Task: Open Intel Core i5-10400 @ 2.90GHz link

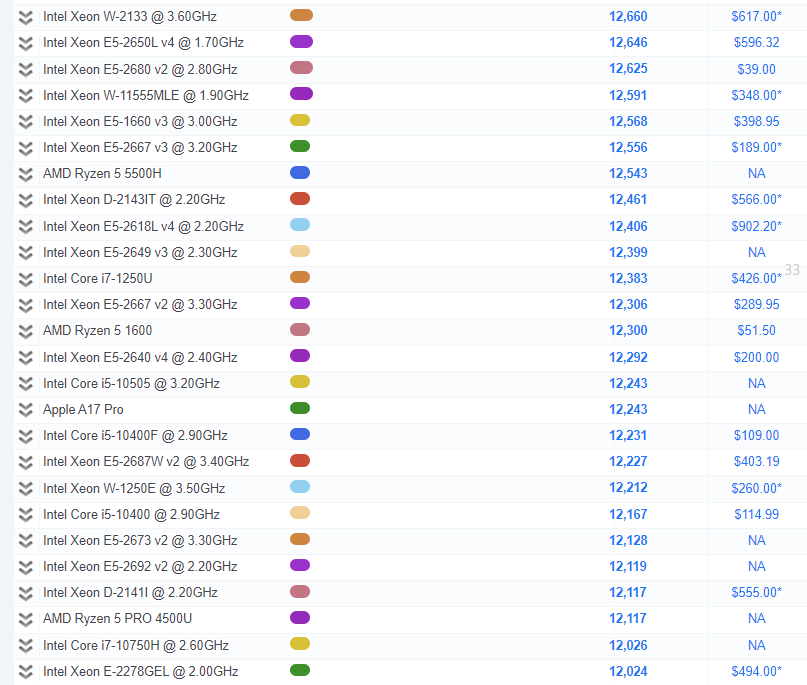Action: point(131,515)
